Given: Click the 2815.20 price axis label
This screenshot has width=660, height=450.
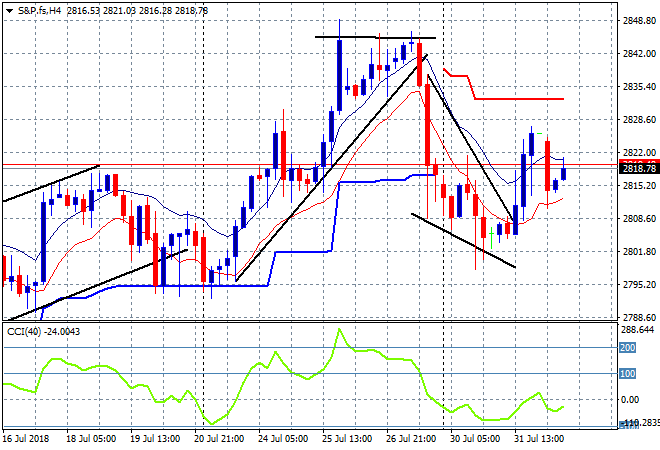Looking at the screenshot, I should click(x=639, y=185).
